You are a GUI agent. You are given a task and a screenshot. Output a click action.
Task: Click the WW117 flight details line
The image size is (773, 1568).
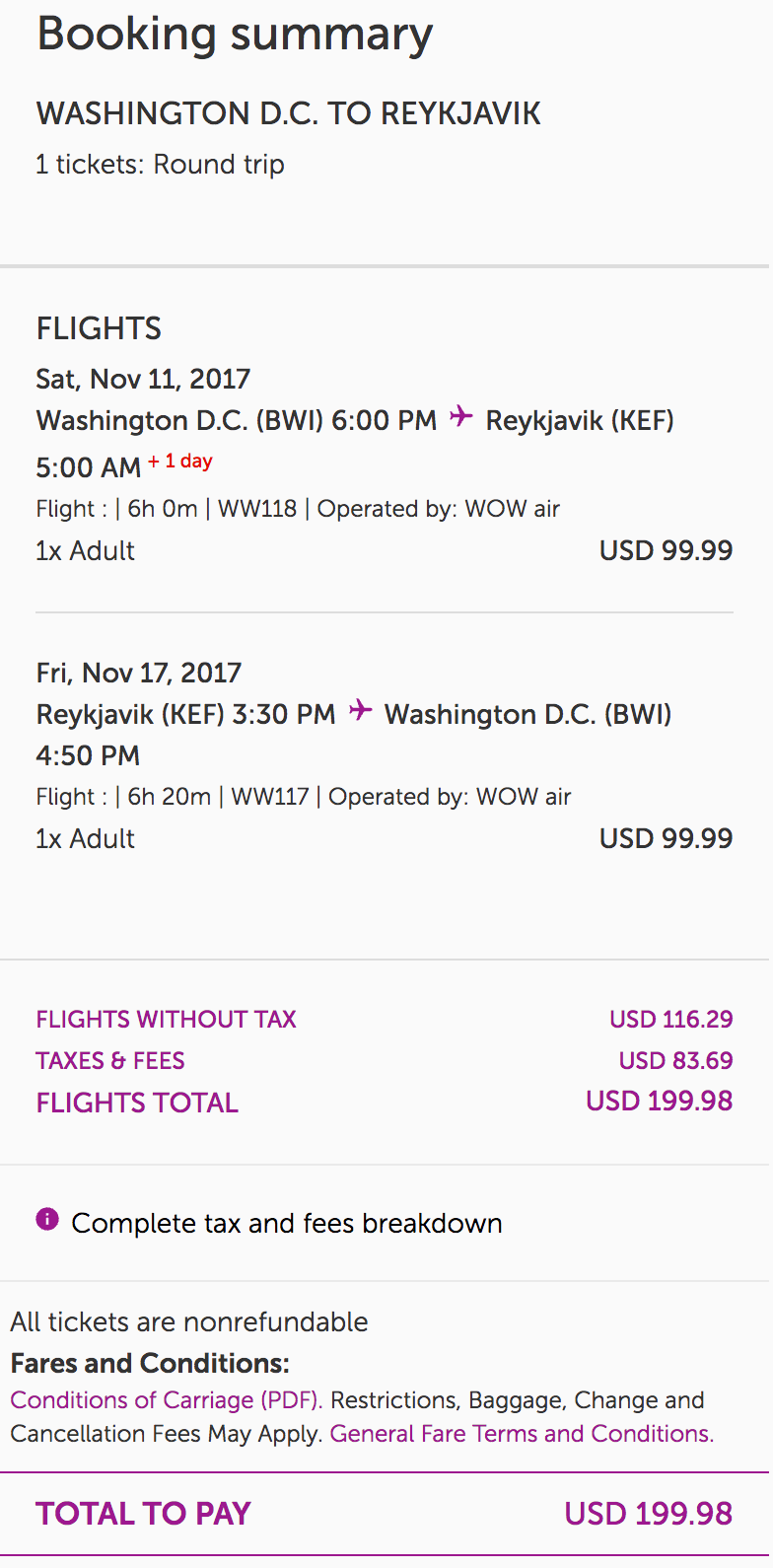304,797
